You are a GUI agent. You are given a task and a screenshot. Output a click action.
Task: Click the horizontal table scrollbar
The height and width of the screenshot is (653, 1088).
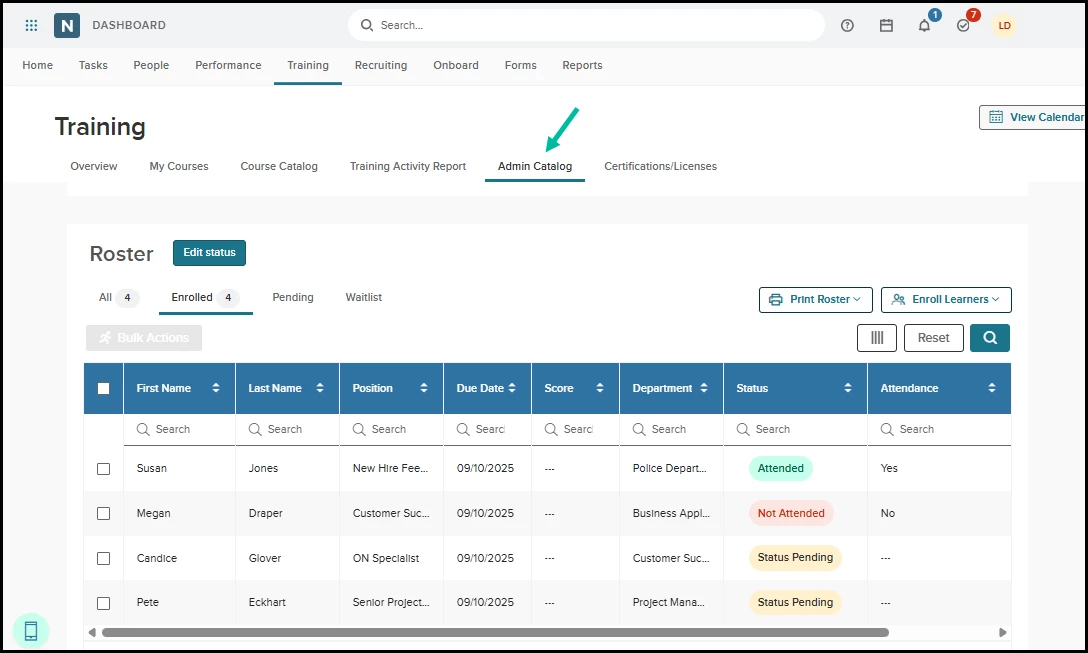click(495, 632)
